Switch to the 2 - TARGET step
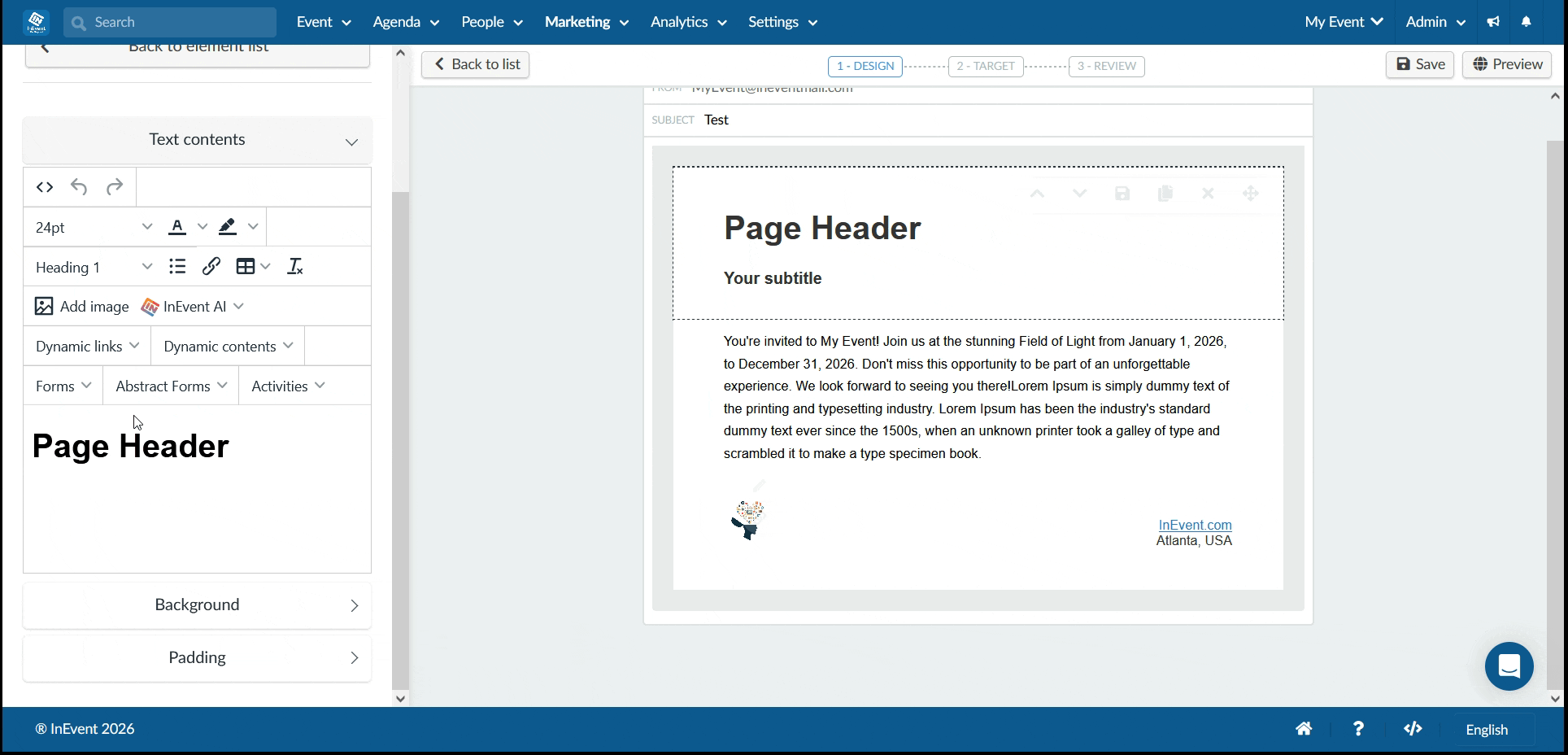 [986, 66]
